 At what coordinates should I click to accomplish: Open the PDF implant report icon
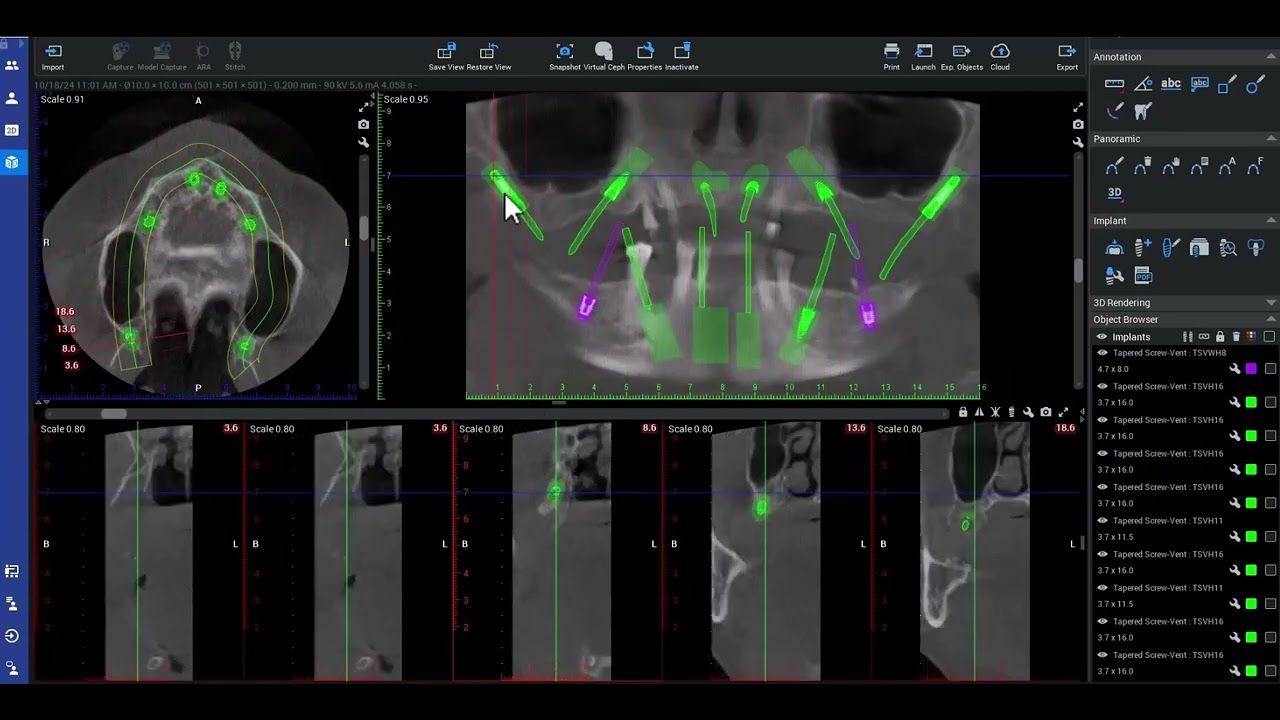tap(1143, 276)
